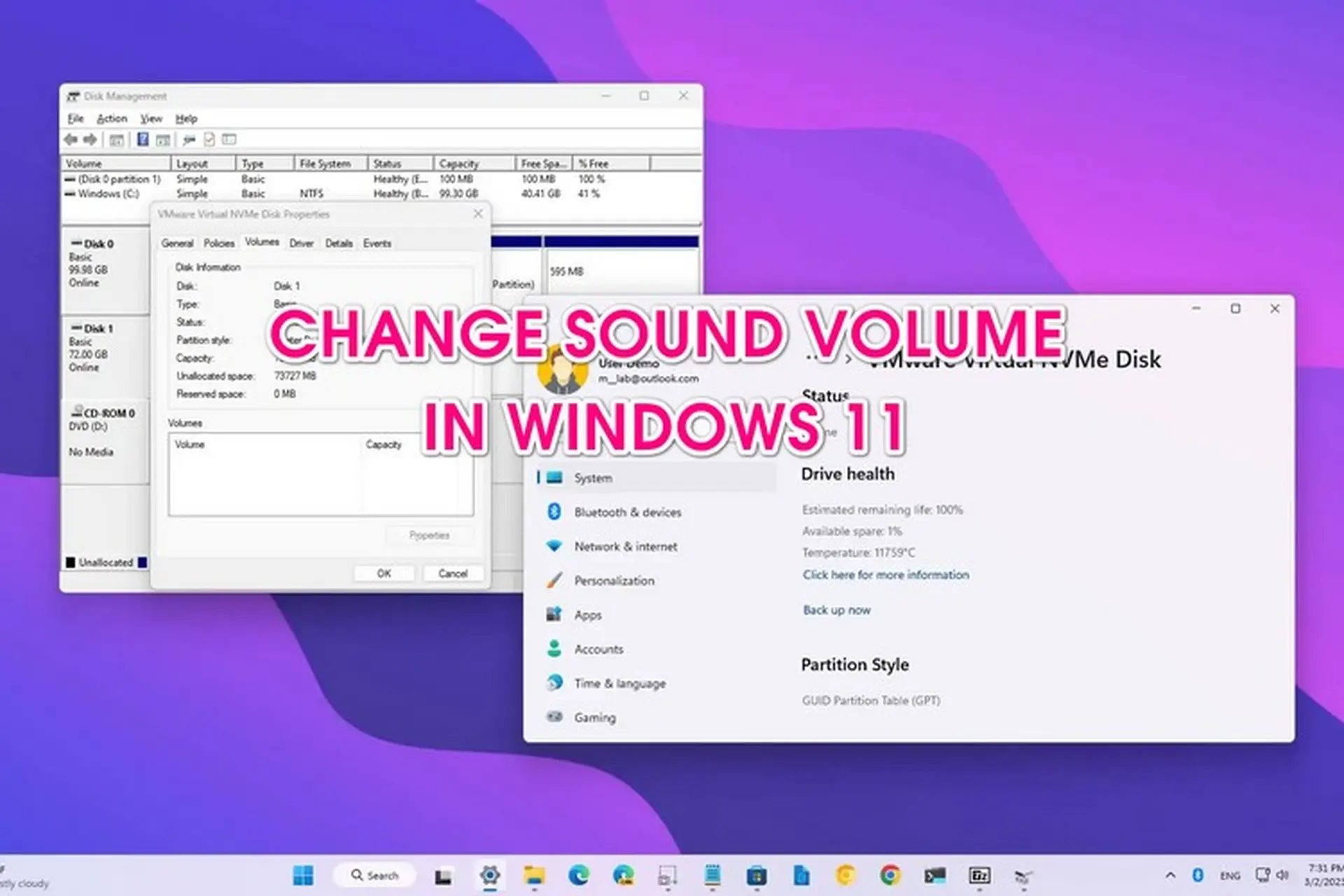This screenshot has height=896, width=1344.
Task: Switch to the Policies tab in Disk Properties
Action: (219, 243)
